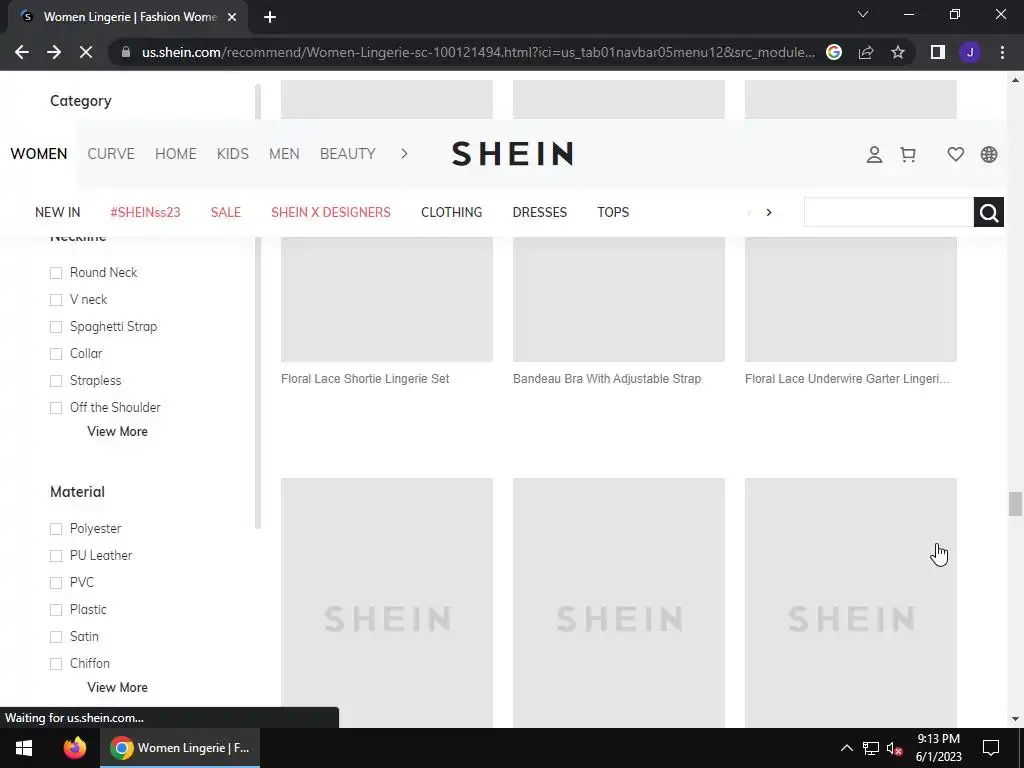Image resolution: width=1024 pixels, height=768 pixels.
Task: Click the SHEIN logo to go home
Action: (x=513, y=153)
